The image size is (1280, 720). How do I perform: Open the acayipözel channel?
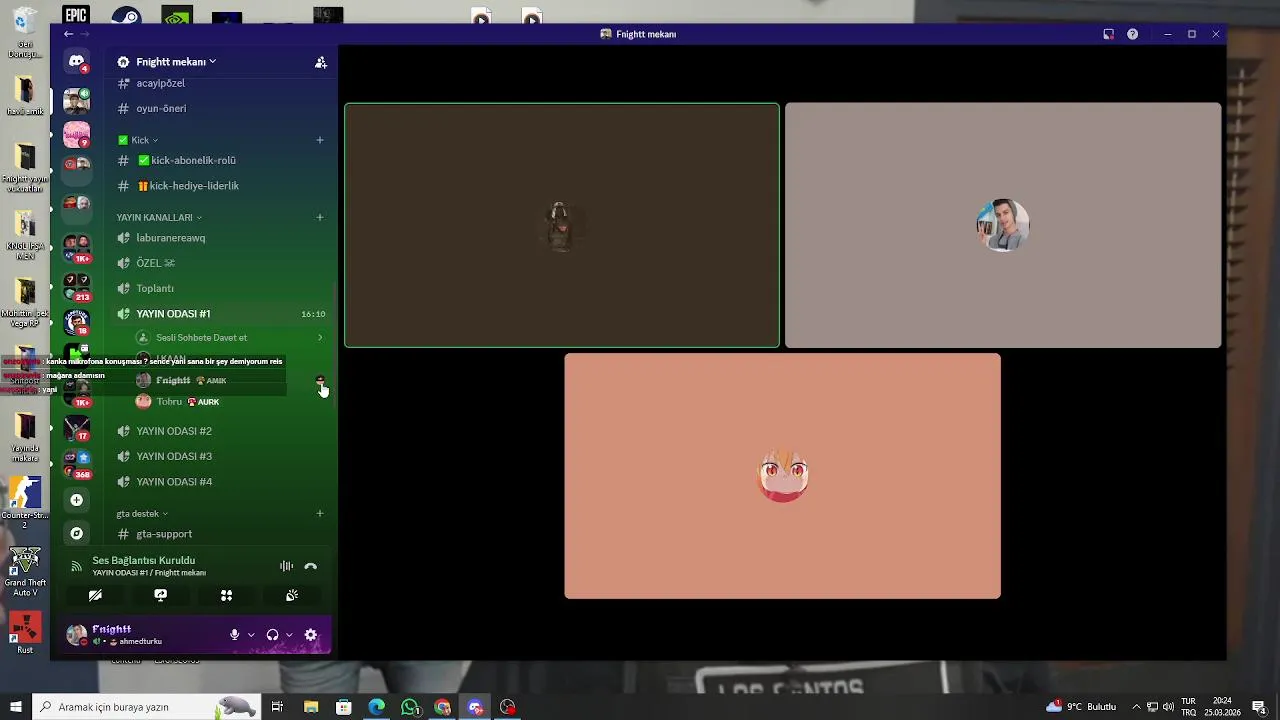click(160, 83)
